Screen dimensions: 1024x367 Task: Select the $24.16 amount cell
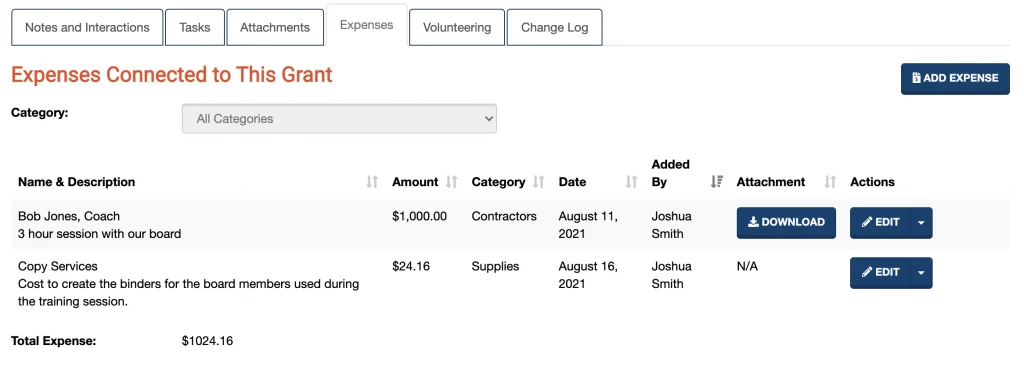tap(411, 266)
